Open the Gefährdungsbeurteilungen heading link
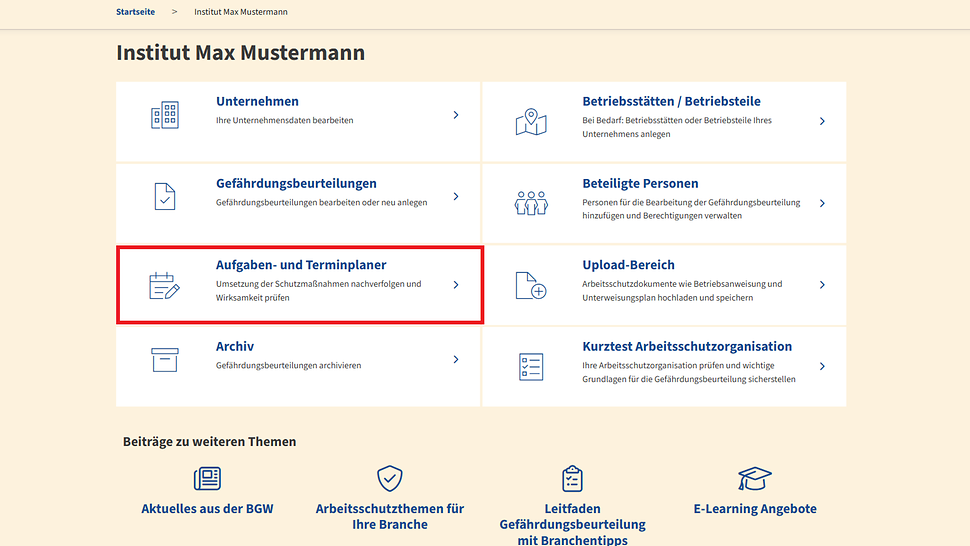The width and height of the screenshot is (970, 546). [x=296, y=184]
